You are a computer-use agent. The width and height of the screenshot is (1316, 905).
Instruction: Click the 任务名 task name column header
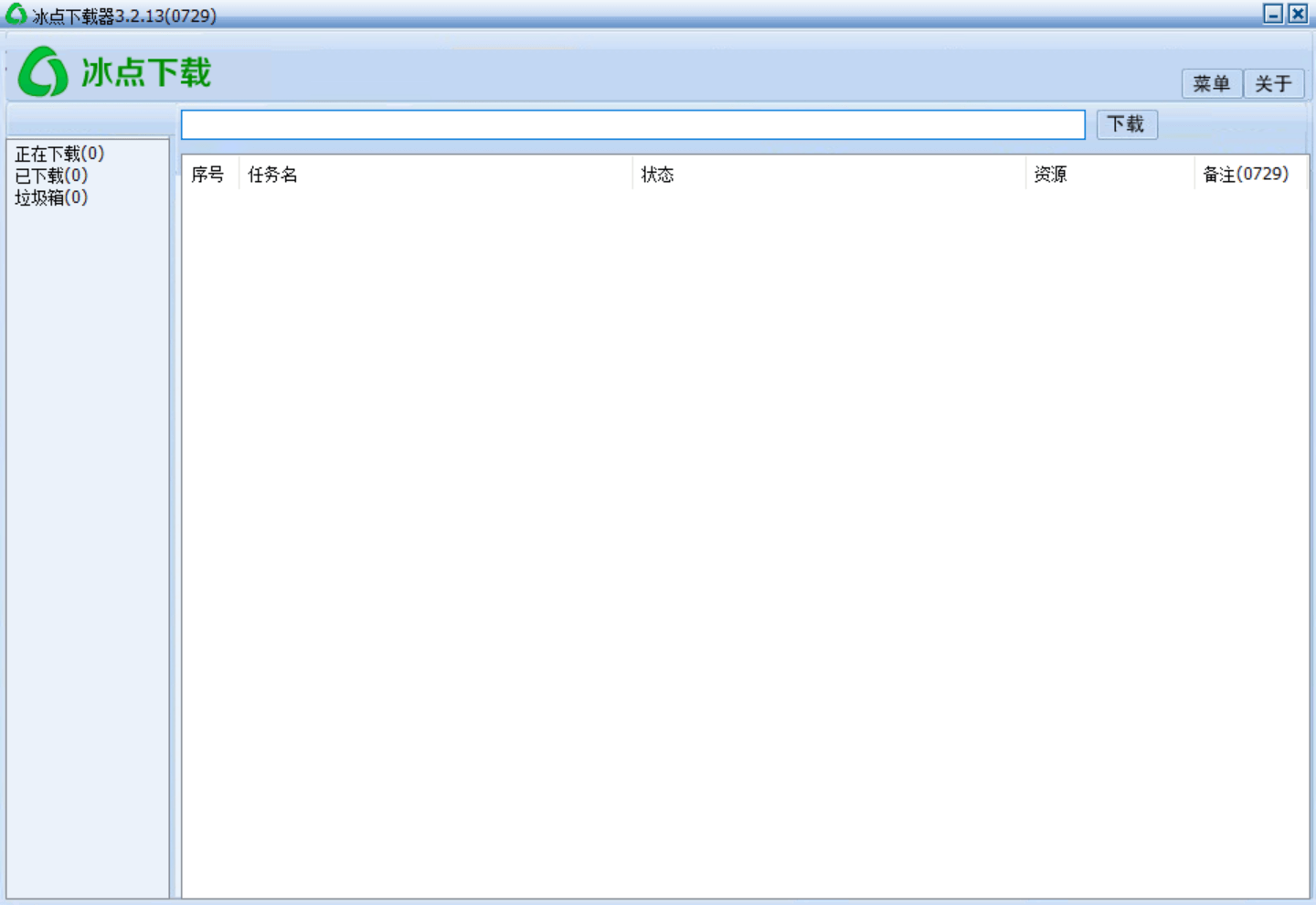click(x=271, y=175)
